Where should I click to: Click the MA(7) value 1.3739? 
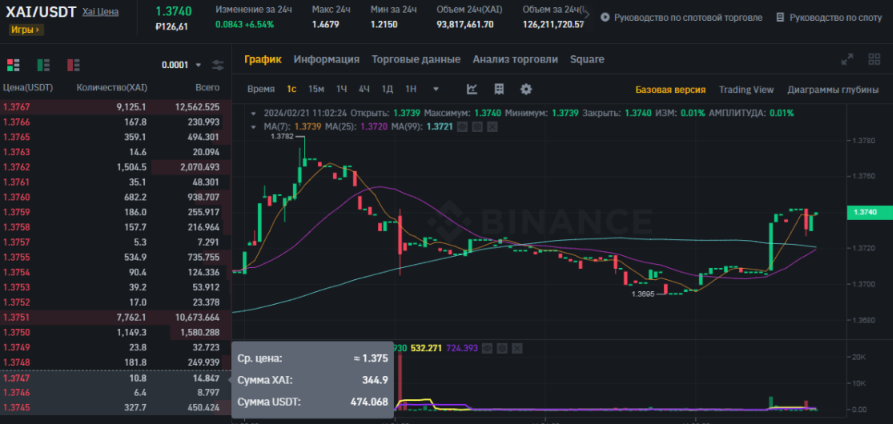click(x=310, y=127)
